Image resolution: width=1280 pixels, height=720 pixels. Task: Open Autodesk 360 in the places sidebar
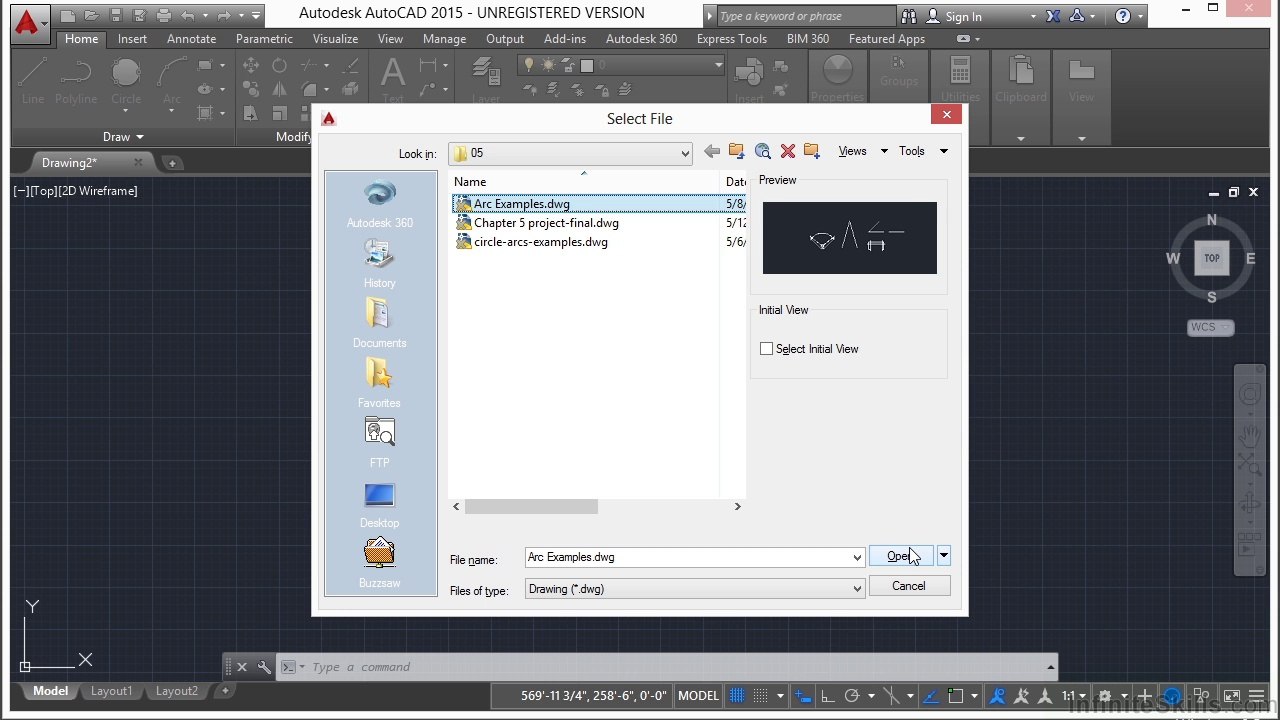pos(380,205)
